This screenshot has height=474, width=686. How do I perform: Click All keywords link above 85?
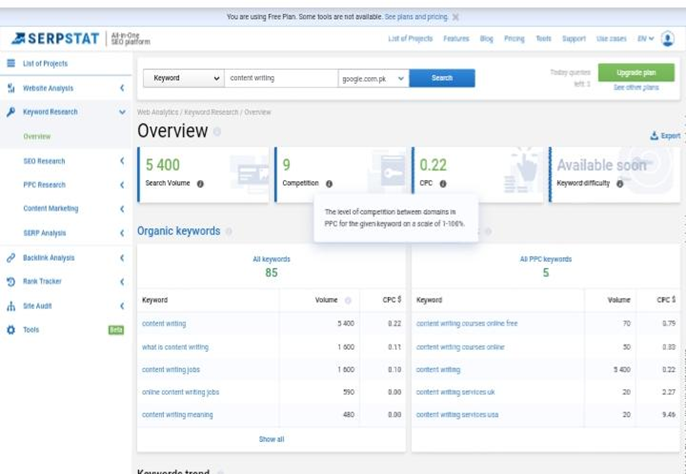[x=271, y=259]
